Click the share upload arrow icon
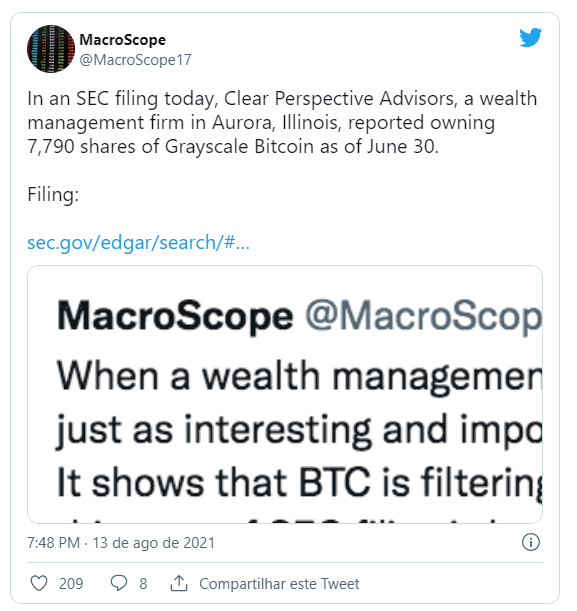 coord(179,583)
